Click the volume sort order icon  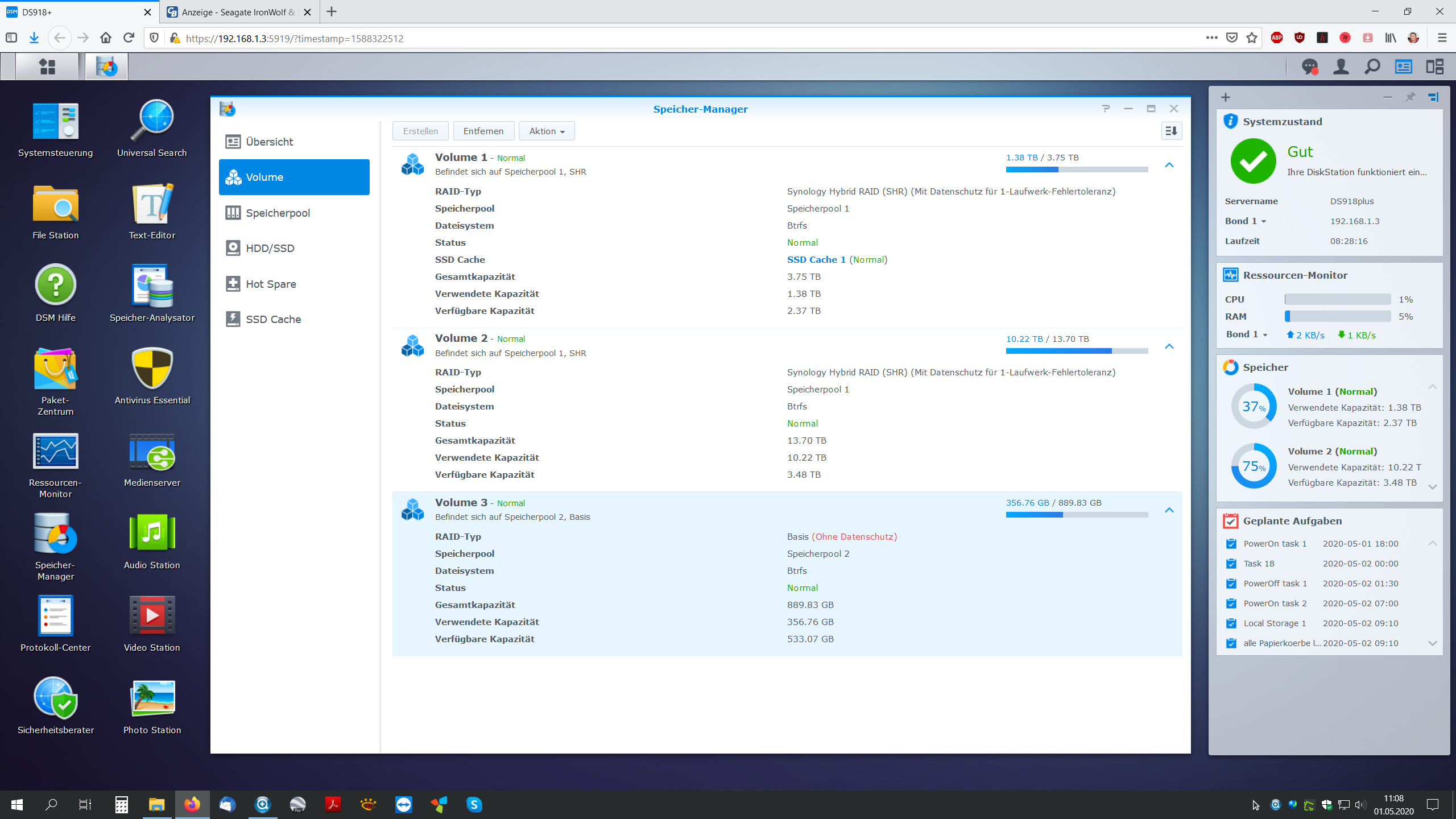click(x=1171, y=131)
